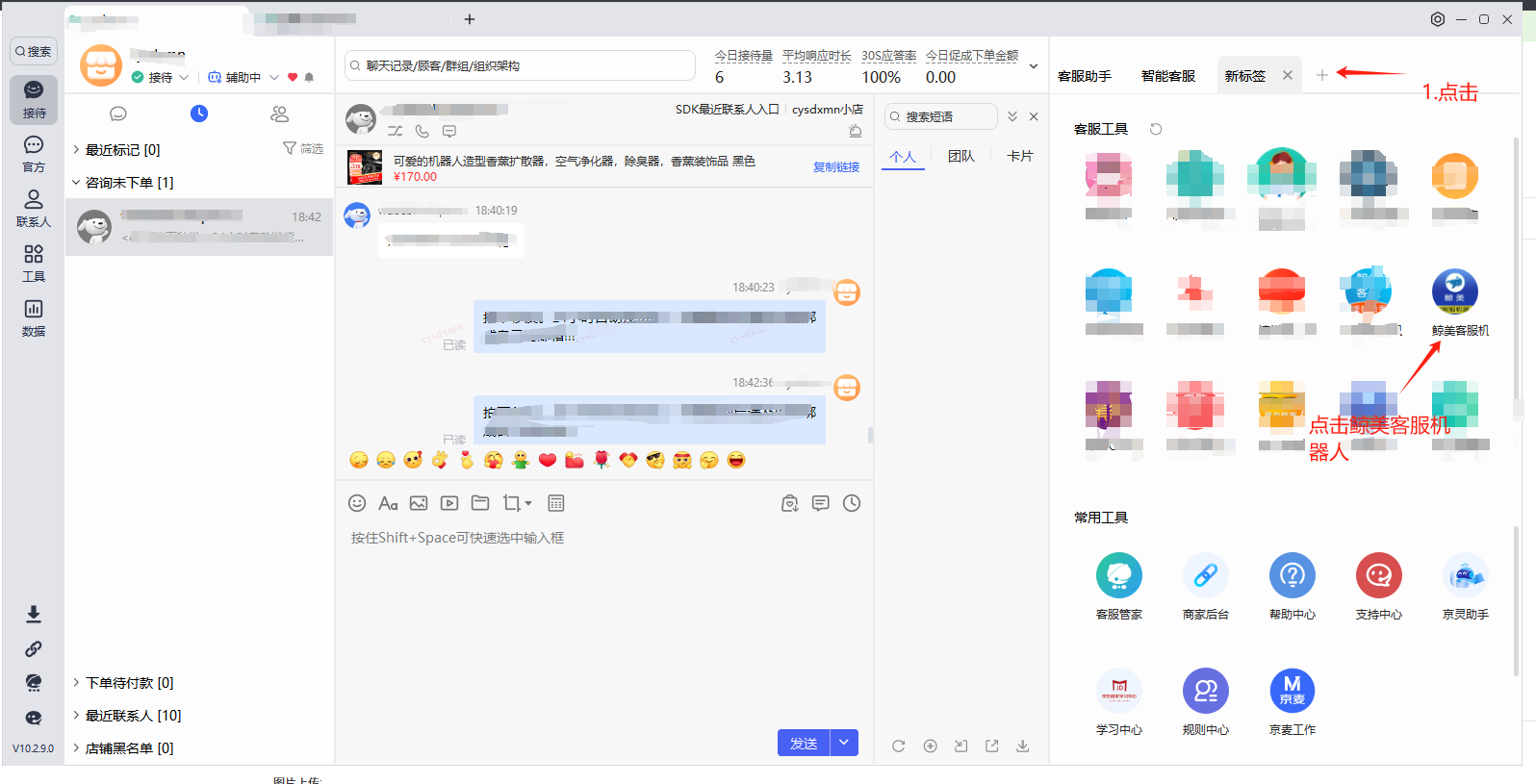Viewport: 1536px width, 784px height.
Task: Open the 商家后台 tool
Action: pyautogui.click(x=1205, y=576)
